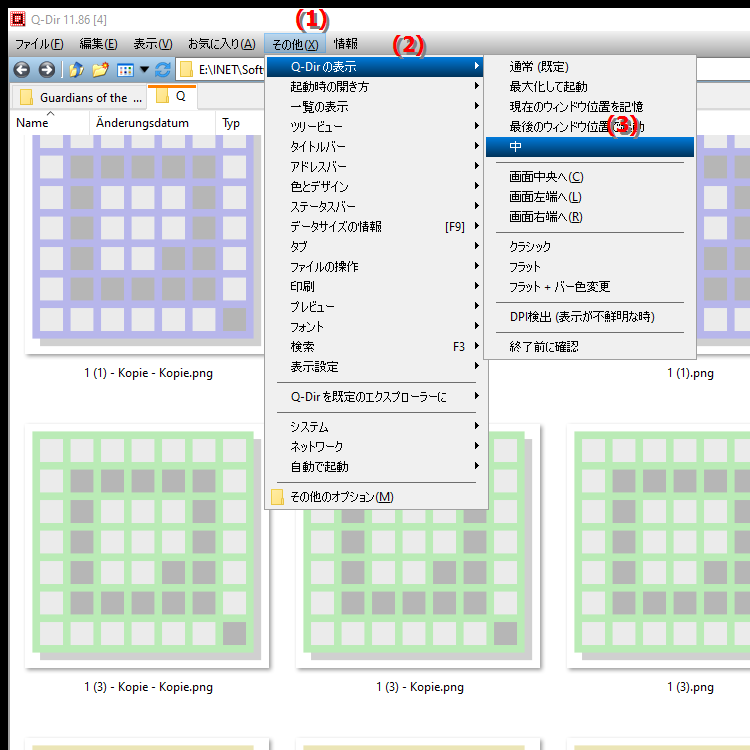Expand the タブ submenu

click(x=375, y=247)
